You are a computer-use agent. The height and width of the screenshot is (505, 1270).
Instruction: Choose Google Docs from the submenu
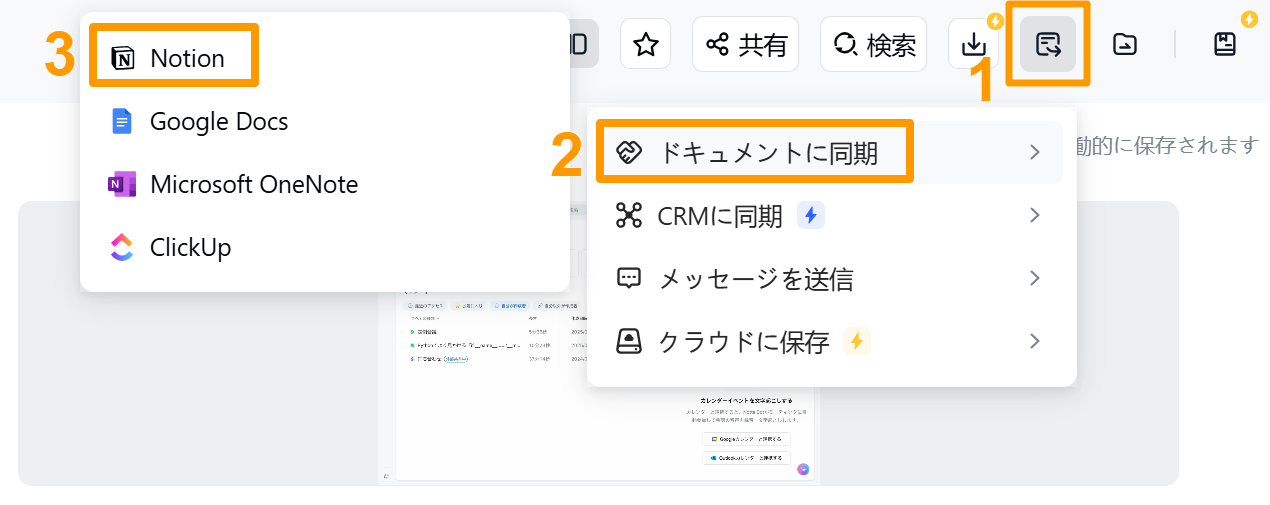[x=325, y=122]
